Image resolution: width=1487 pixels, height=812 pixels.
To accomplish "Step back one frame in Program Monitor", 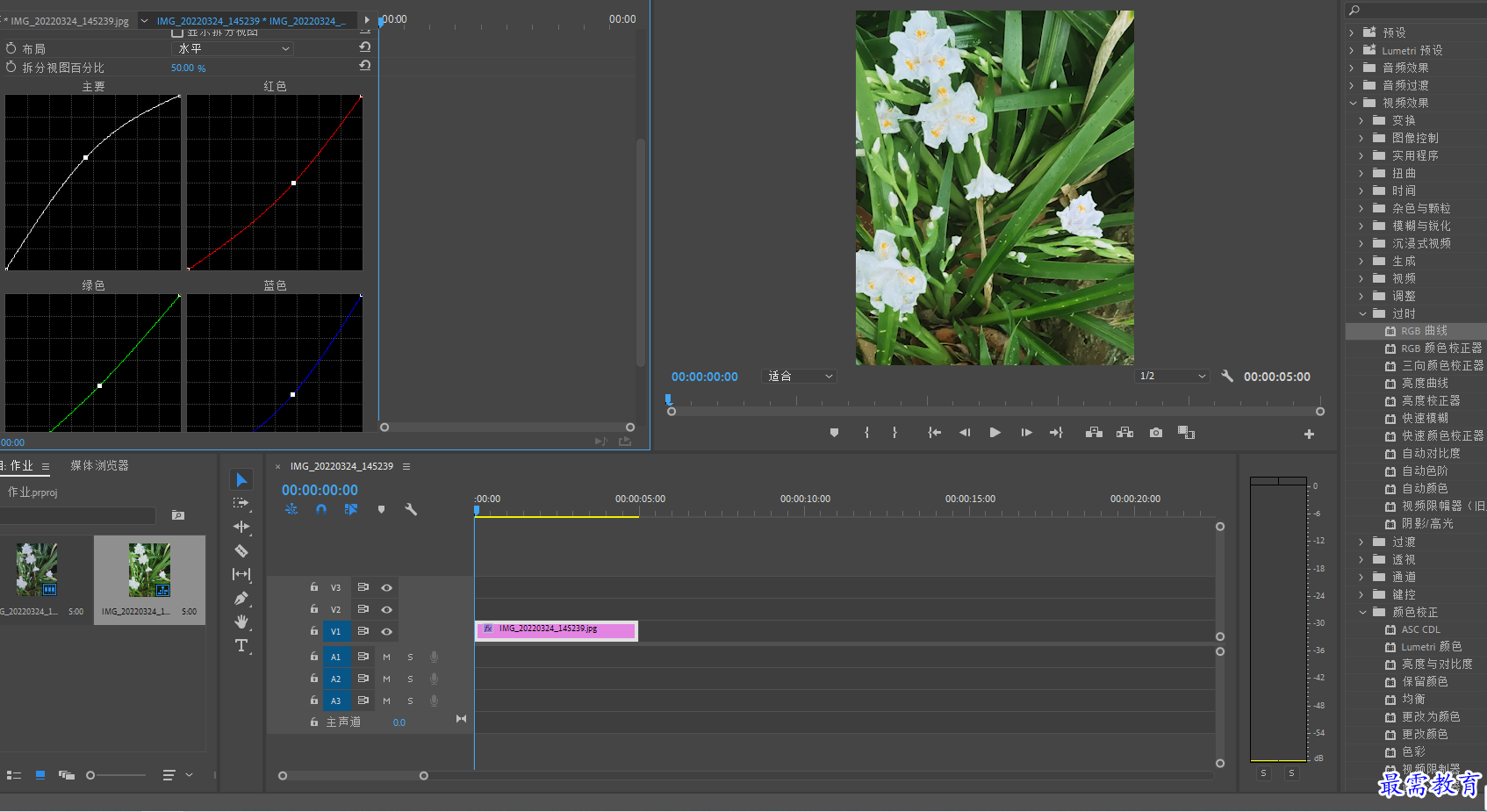I will point(965,433).
